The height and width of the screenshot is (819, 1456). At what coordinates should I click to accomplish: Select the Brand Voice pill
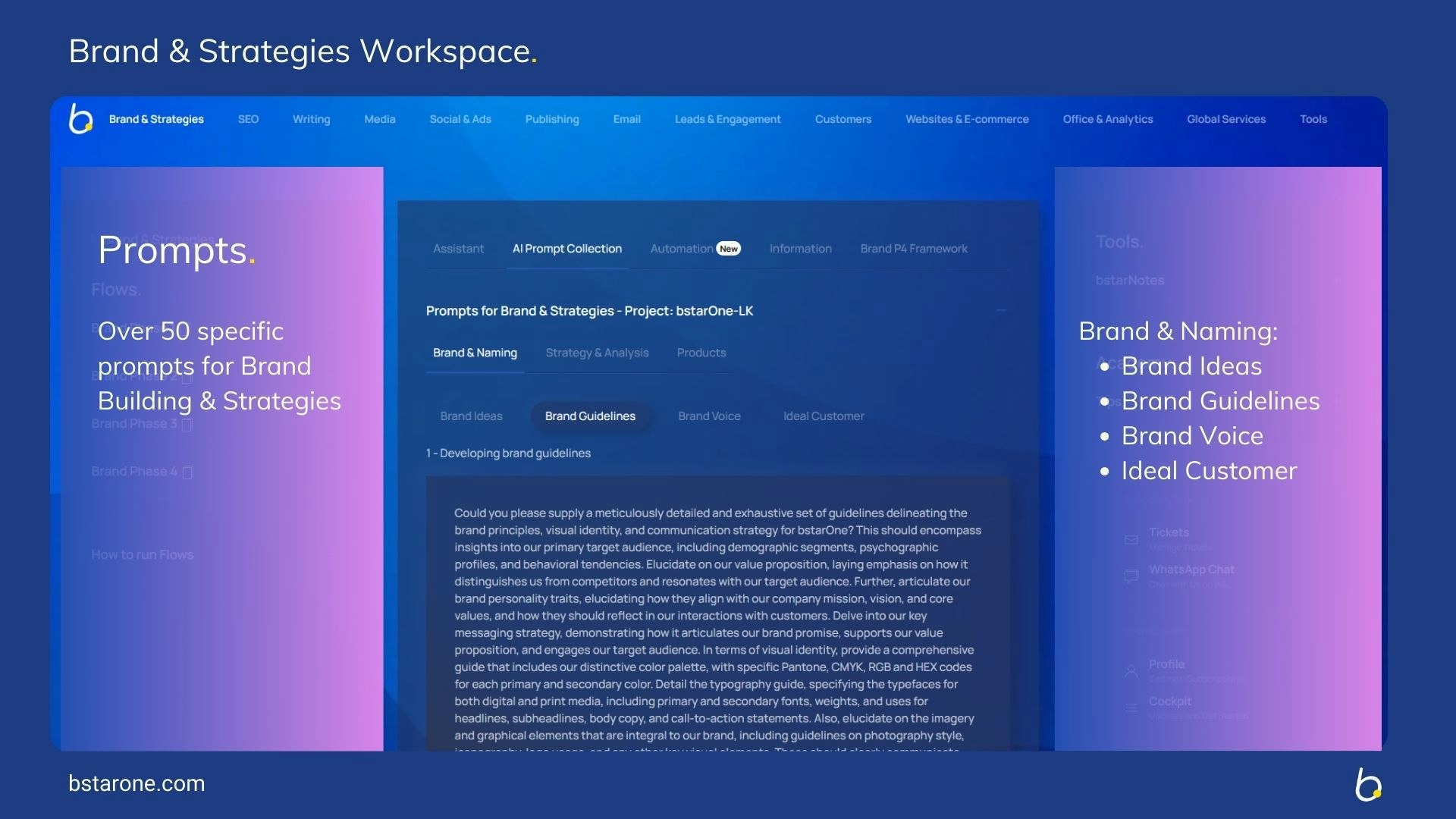(x=709, y=416)
